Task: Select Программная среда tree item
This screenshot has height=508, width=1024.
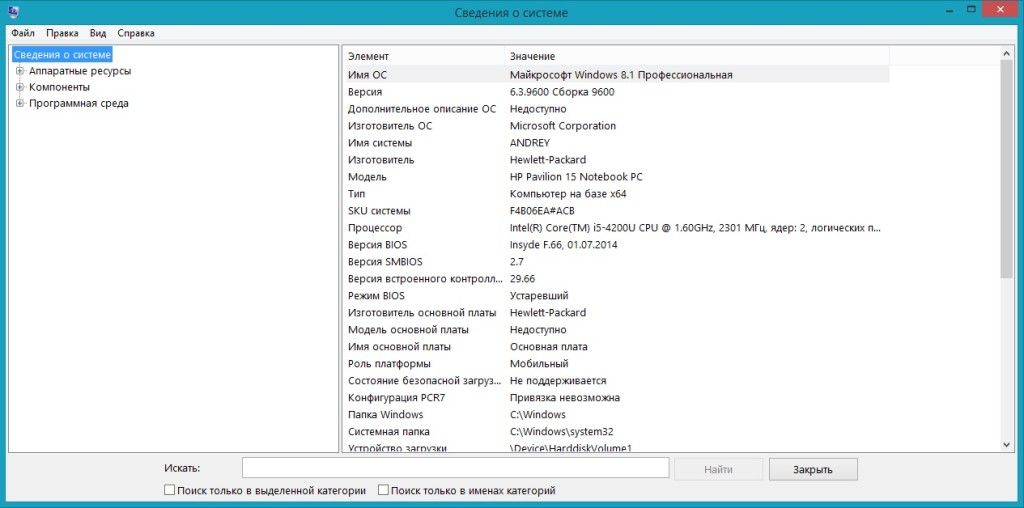Action: point(78,104)
